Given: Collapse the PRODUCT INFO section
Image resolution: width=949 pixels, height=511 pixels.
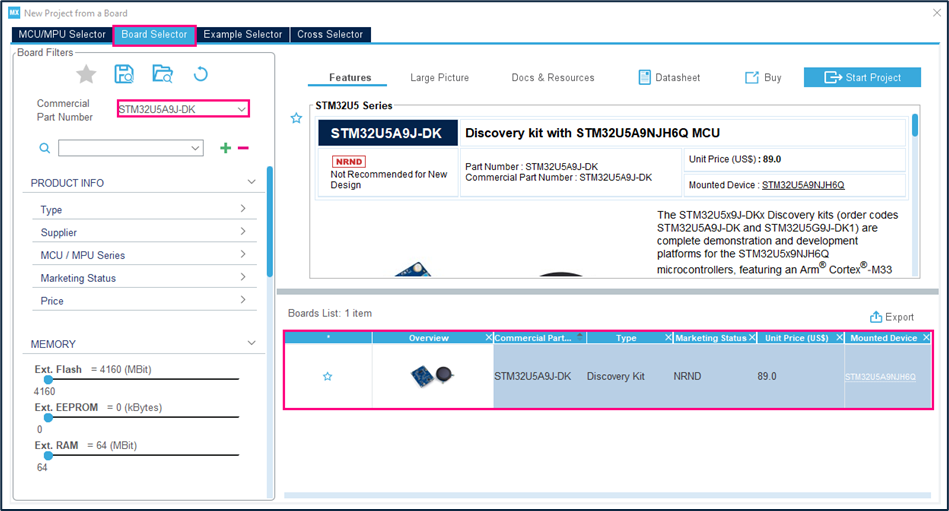Looking at the screenshot, I should point(252,182).
